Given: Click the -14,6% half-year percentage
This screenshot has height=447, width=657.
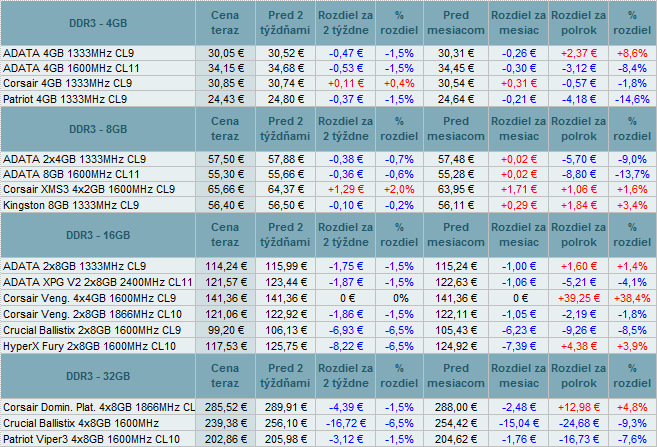Looking at the screenshot, I should (632, 99).
